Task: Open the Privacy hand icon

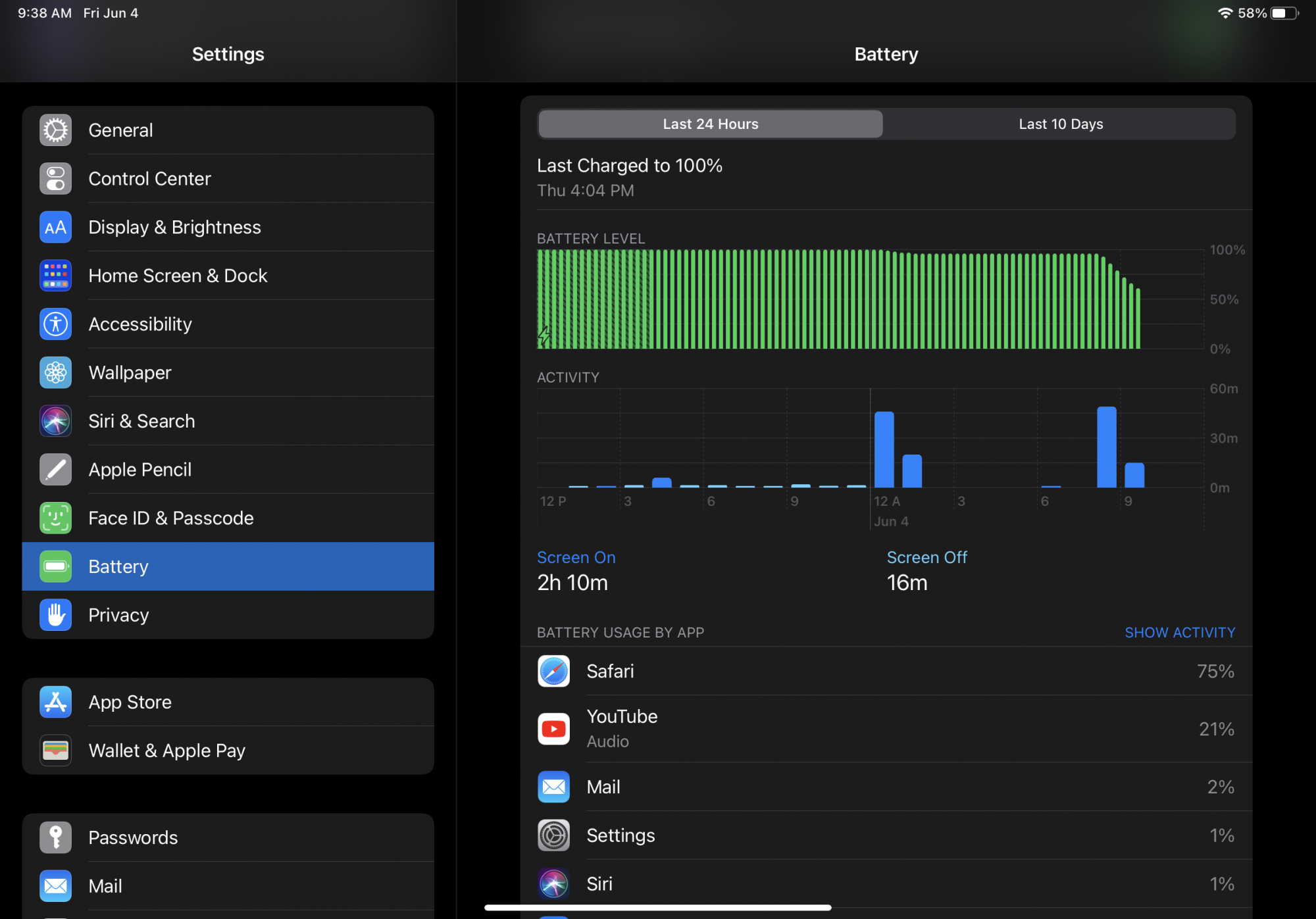Action: [56, 615]
